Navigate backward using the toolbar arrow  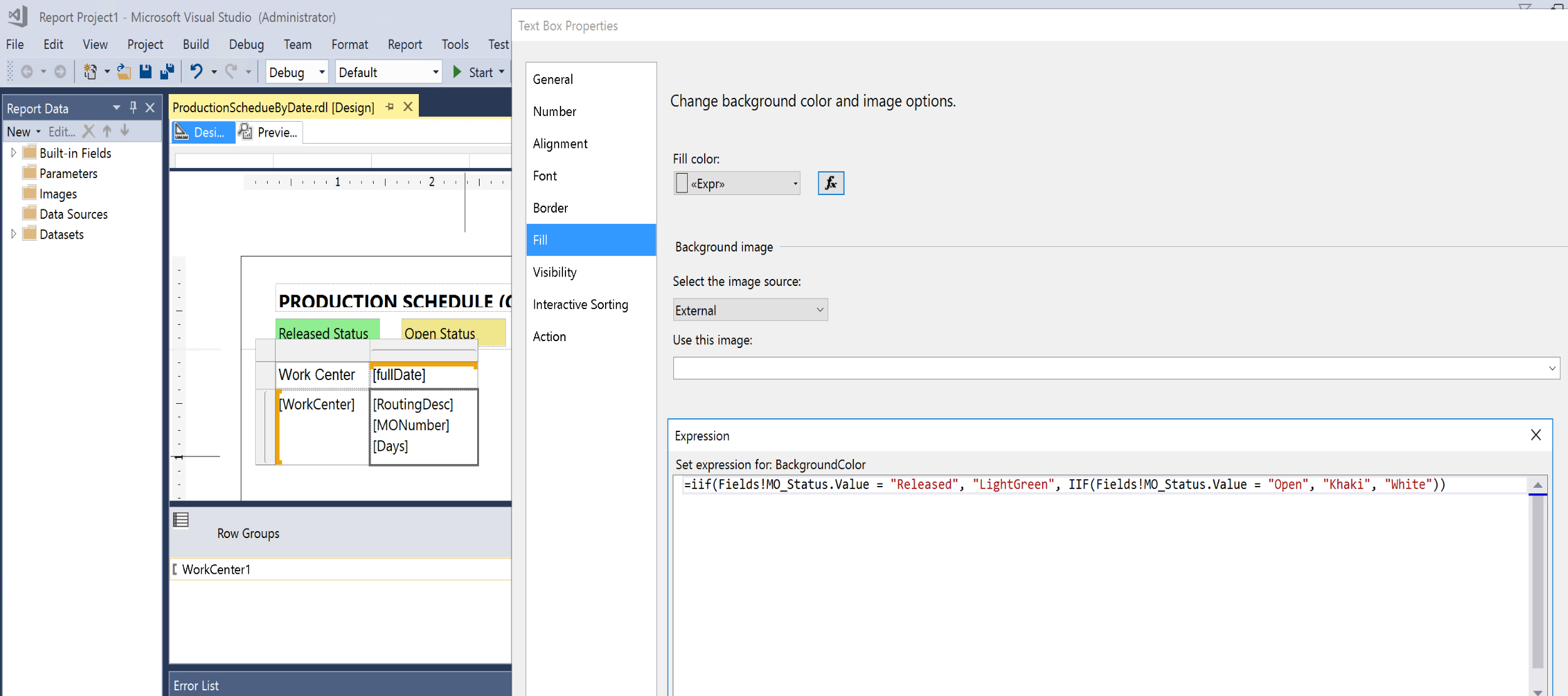coord(28,71)
